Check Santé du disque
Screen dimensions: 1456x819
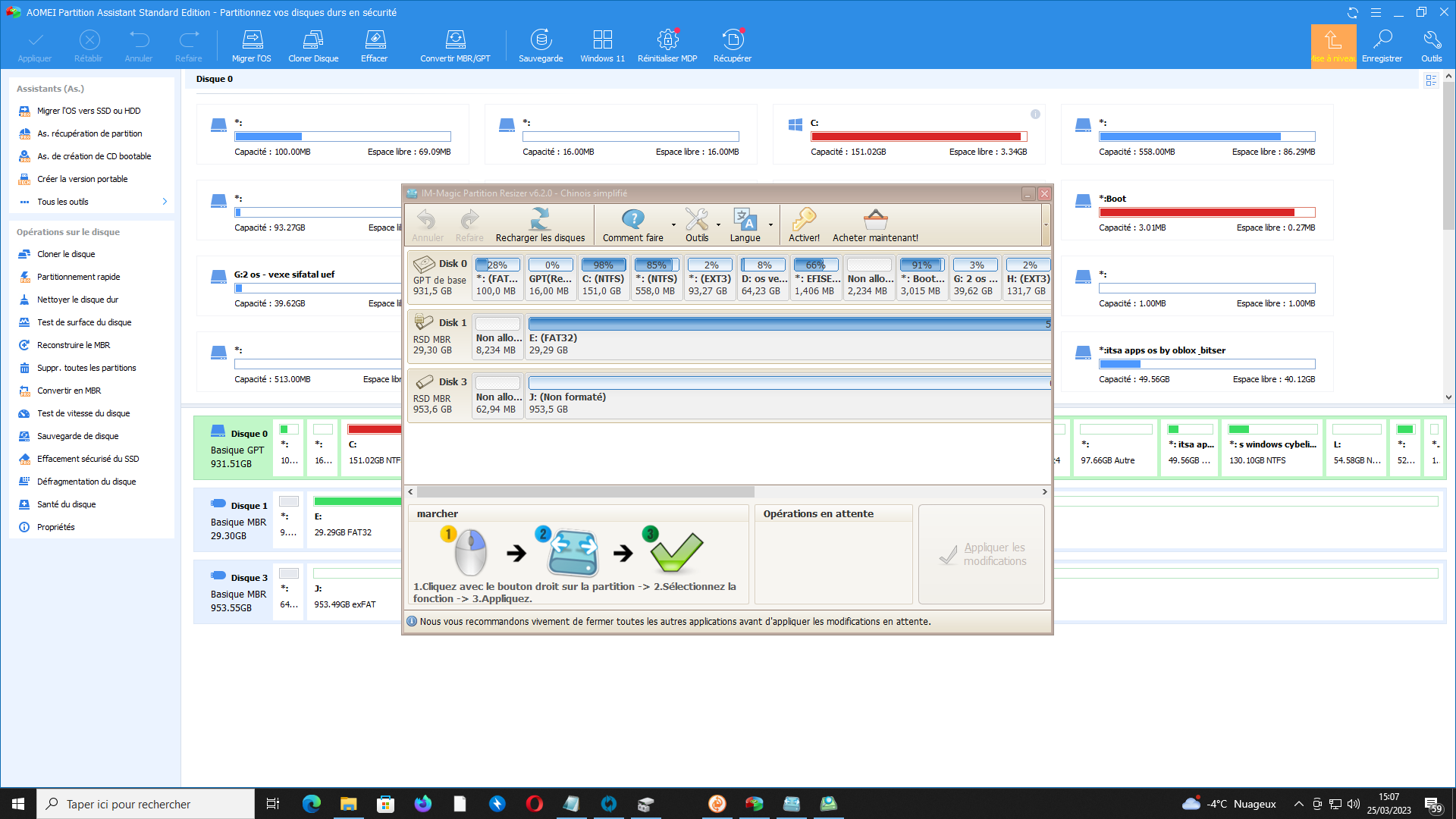(66, 504)
